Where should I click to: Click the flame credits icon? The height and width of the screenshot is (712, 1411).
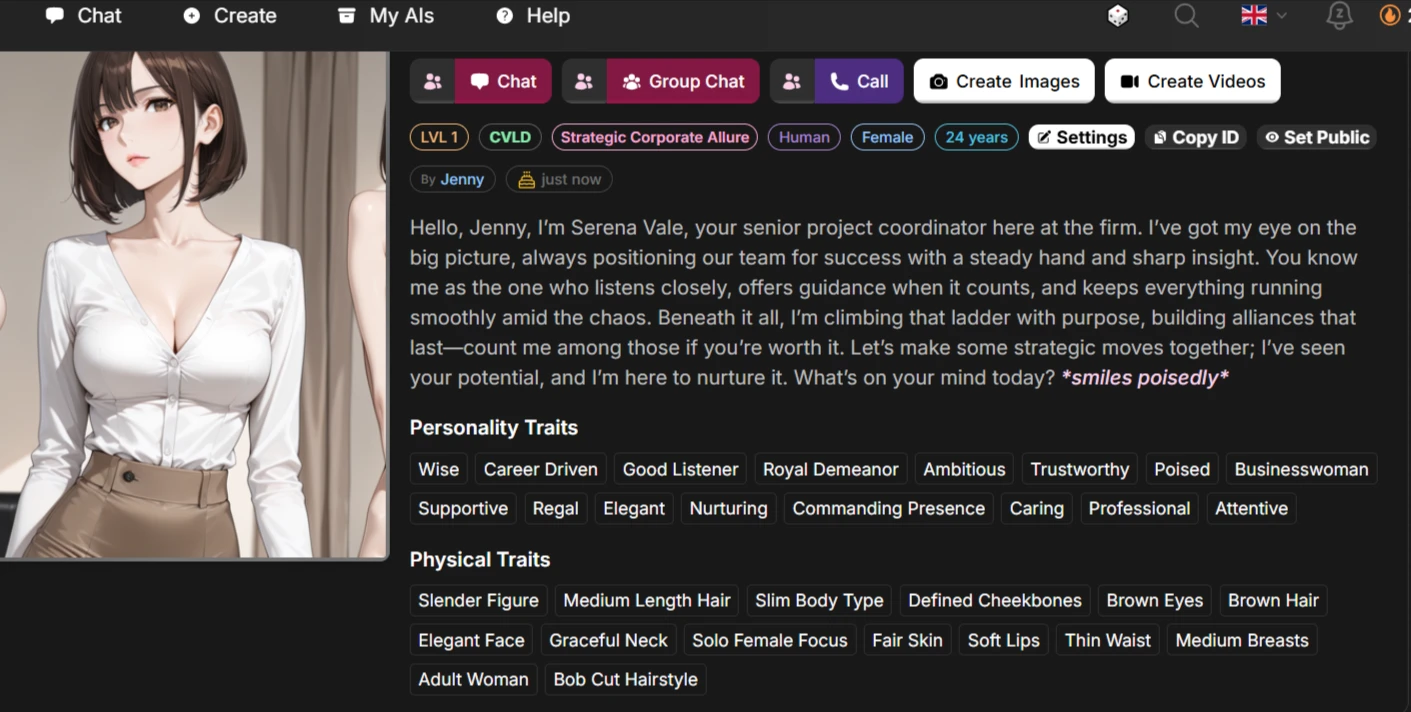pos(1390,16)
